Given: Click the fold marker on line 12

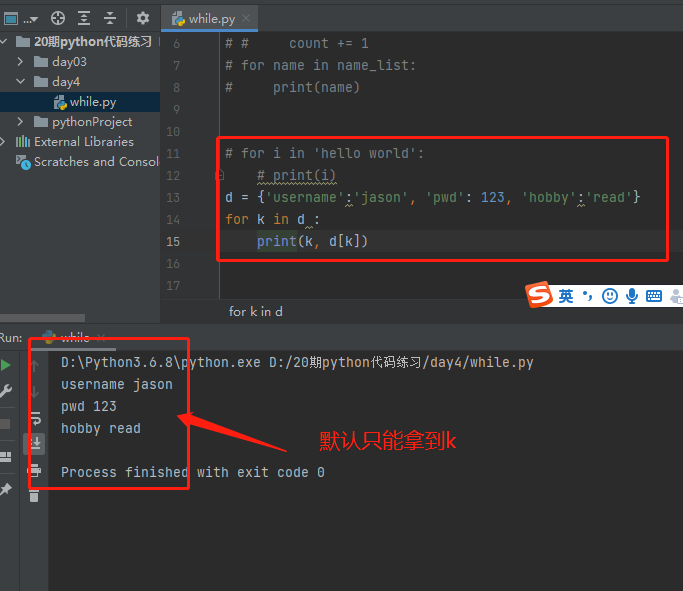Looking at the screenshot, I should (x=220, y=175).
